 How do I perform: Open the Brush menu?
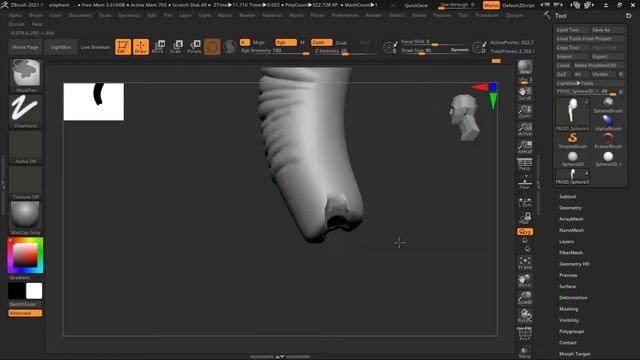tap(36, 15)
